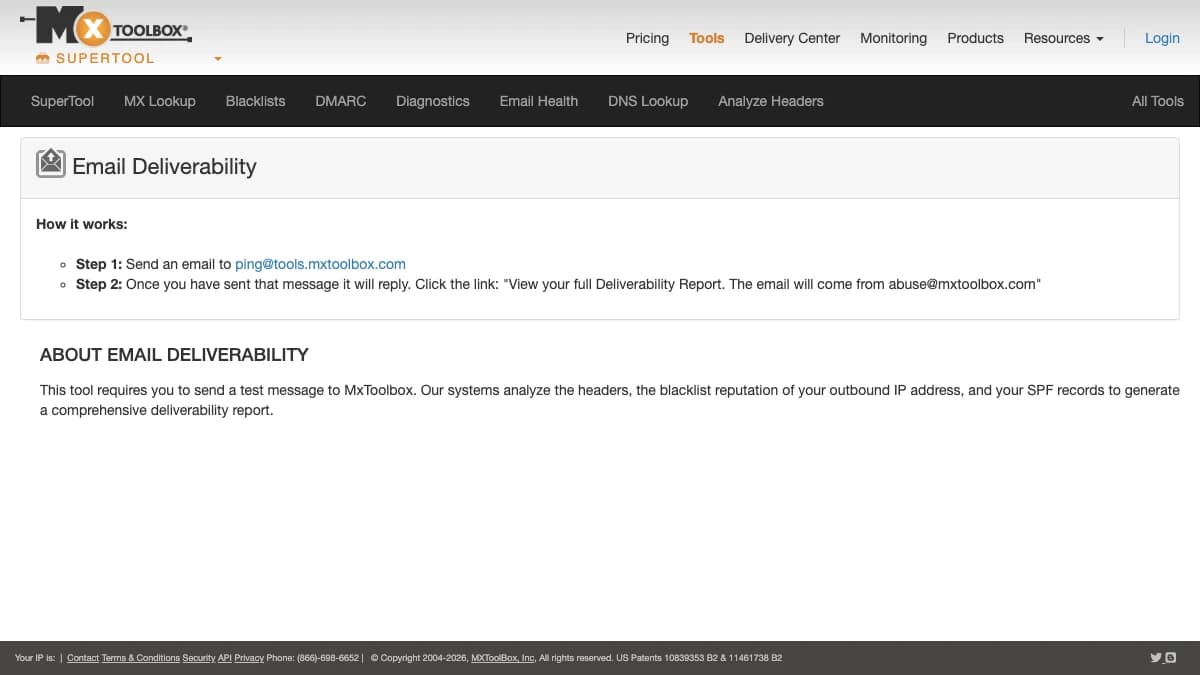Open the Monitoring page

pyautogui.click(x=893, y=38)
